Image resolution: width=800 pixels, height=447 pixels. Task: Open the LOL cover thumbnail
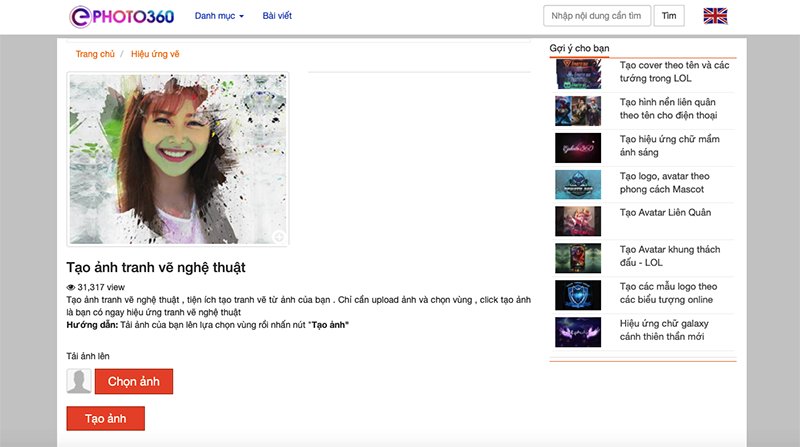pos(578,74)
